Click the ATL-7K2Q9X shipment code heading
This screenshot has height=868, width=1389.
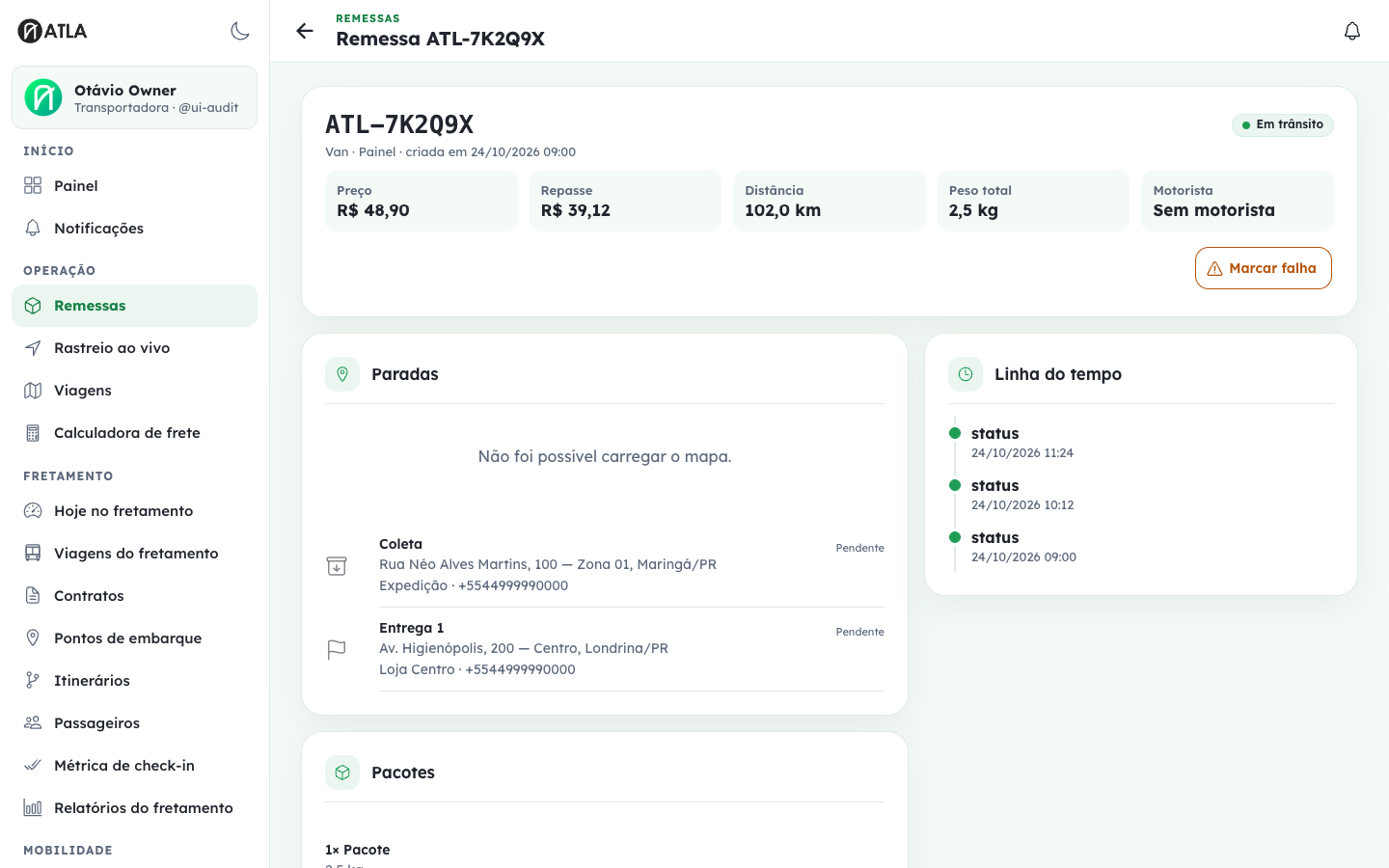click(399, 124)
